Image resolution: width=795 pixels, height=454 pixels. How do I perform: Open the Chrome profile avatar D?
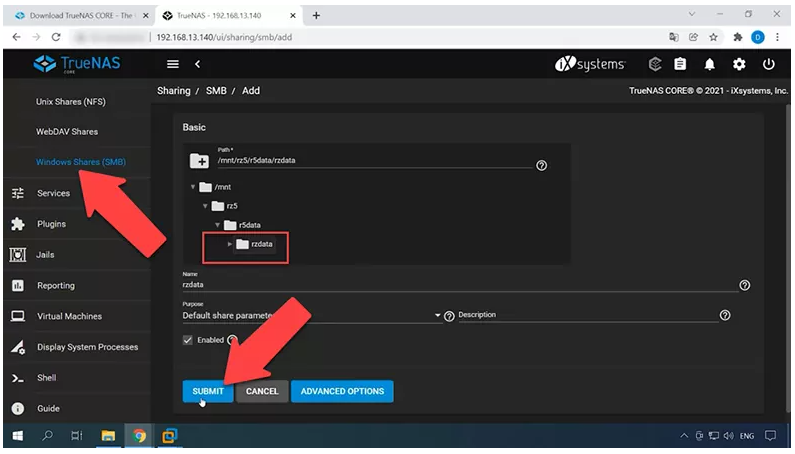click(x=757, y=37)
